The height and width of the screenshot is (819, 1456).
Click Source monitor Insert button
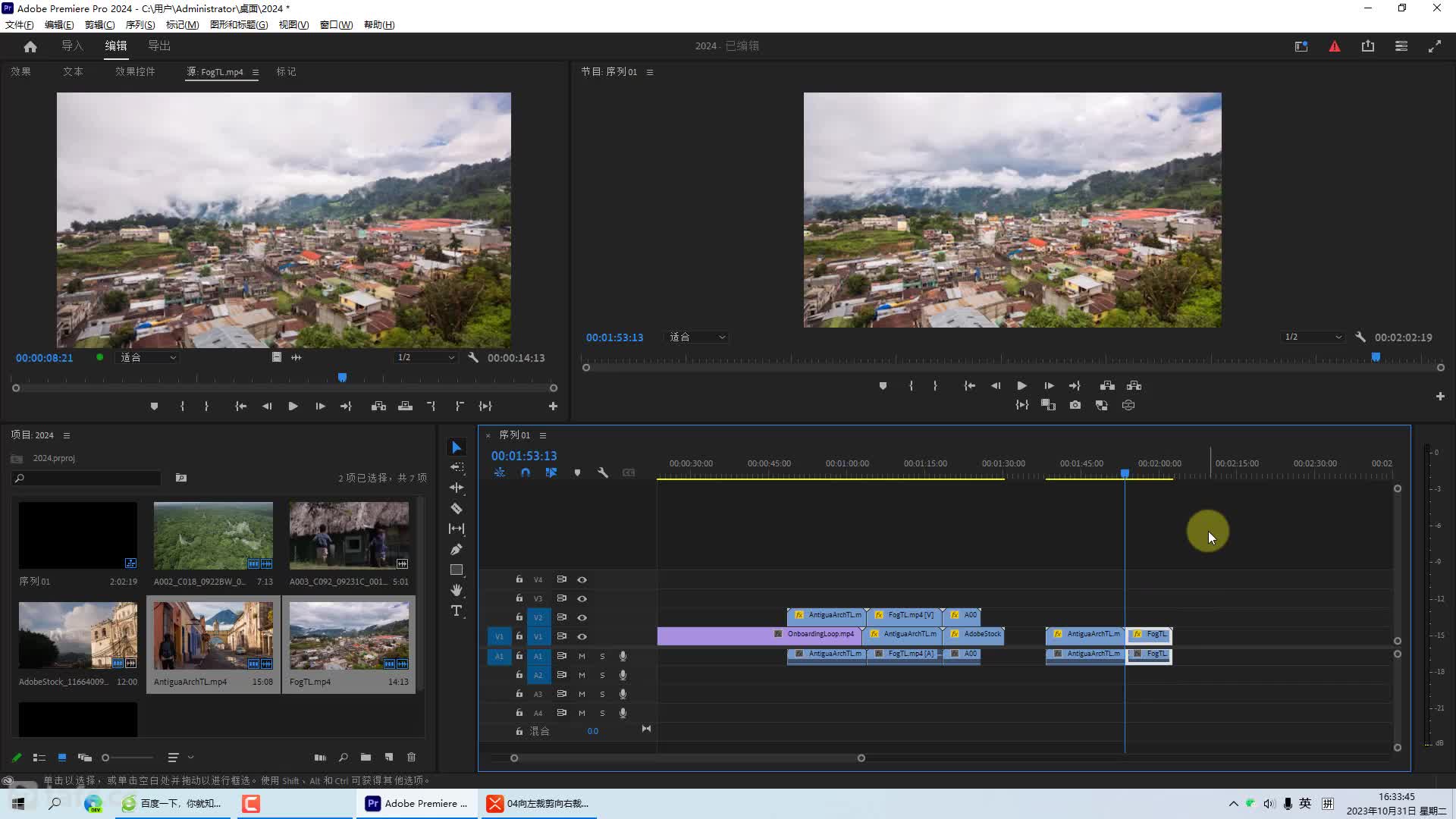(378, 406)
